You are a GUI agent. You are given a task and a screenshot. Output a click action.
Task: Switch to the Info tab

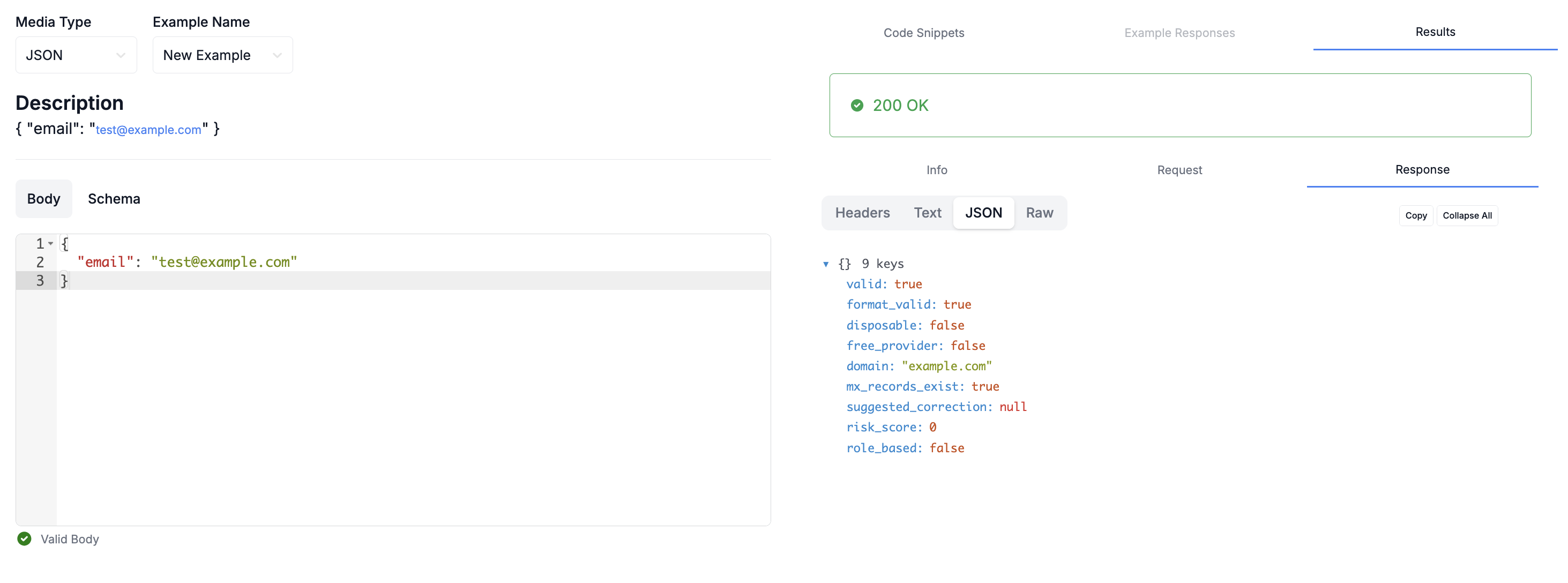[936, 170]
